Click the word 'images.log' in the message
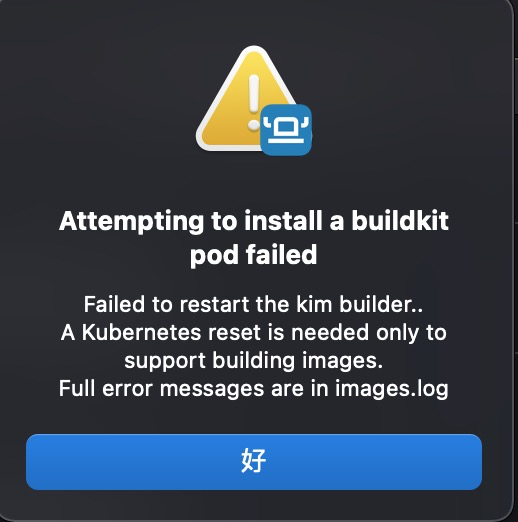 (x=392, y=389)
